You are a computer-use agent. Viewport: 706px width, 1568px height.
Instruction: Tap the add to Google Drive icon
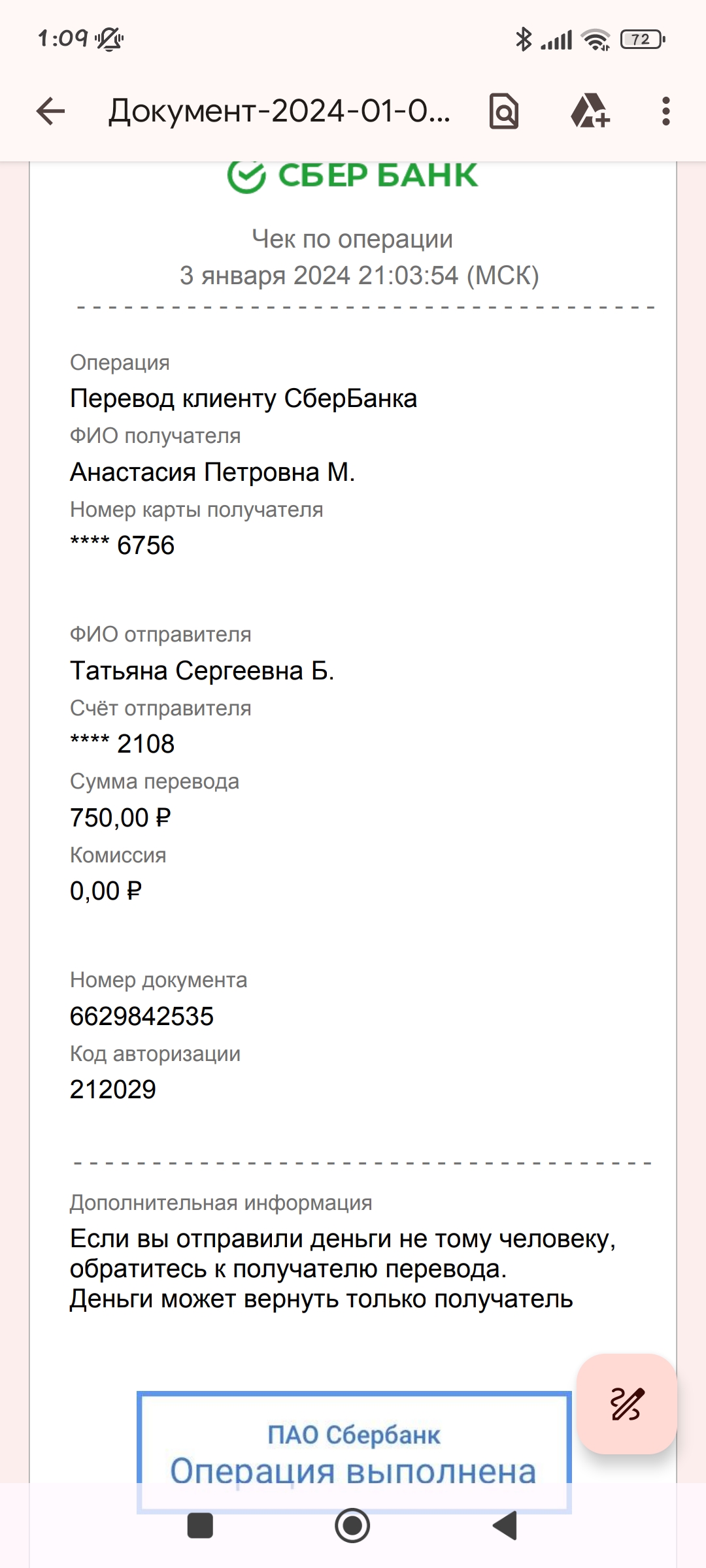point(590,111)
